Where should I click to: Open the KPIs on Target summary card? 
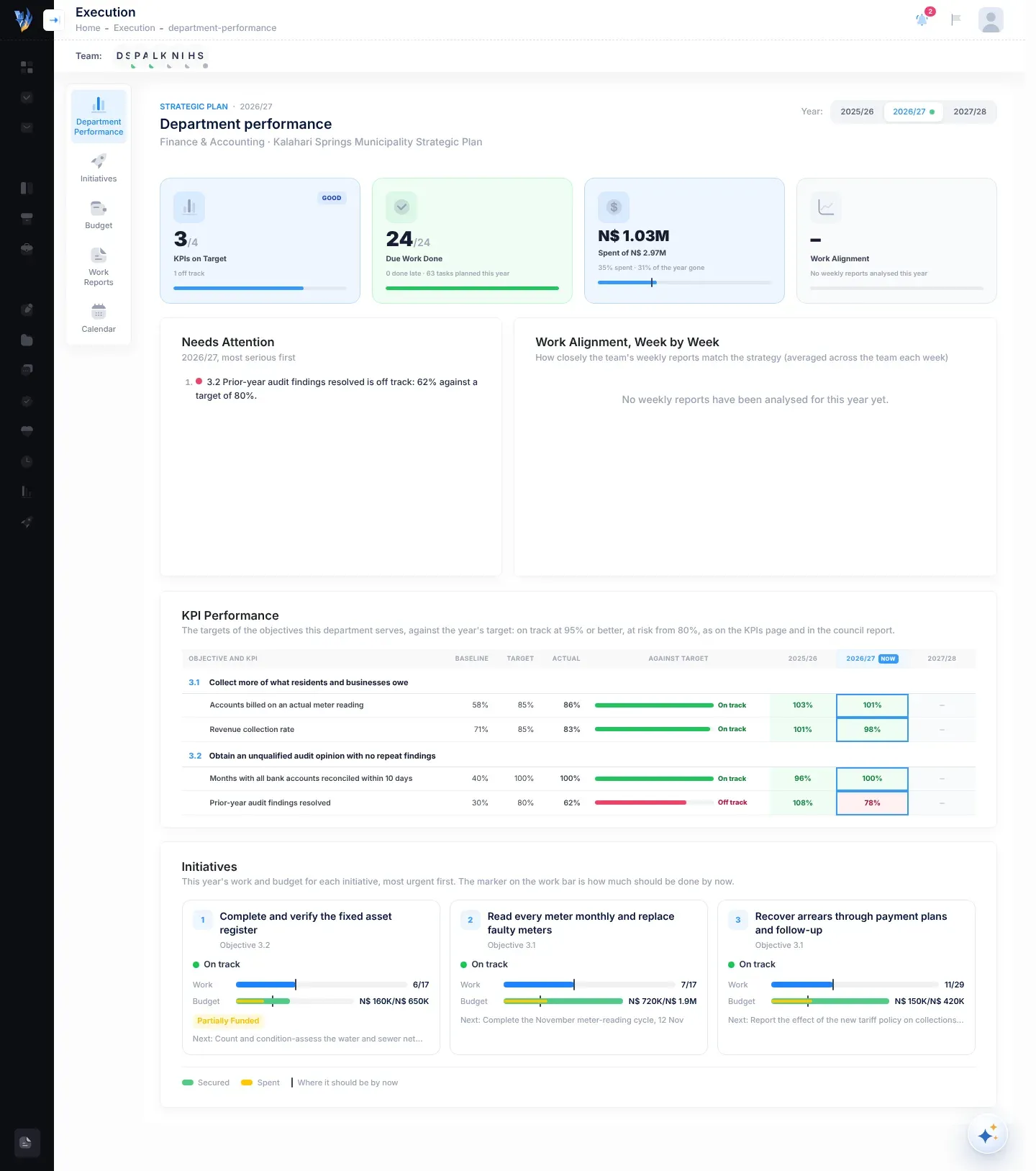coord(260,240)
